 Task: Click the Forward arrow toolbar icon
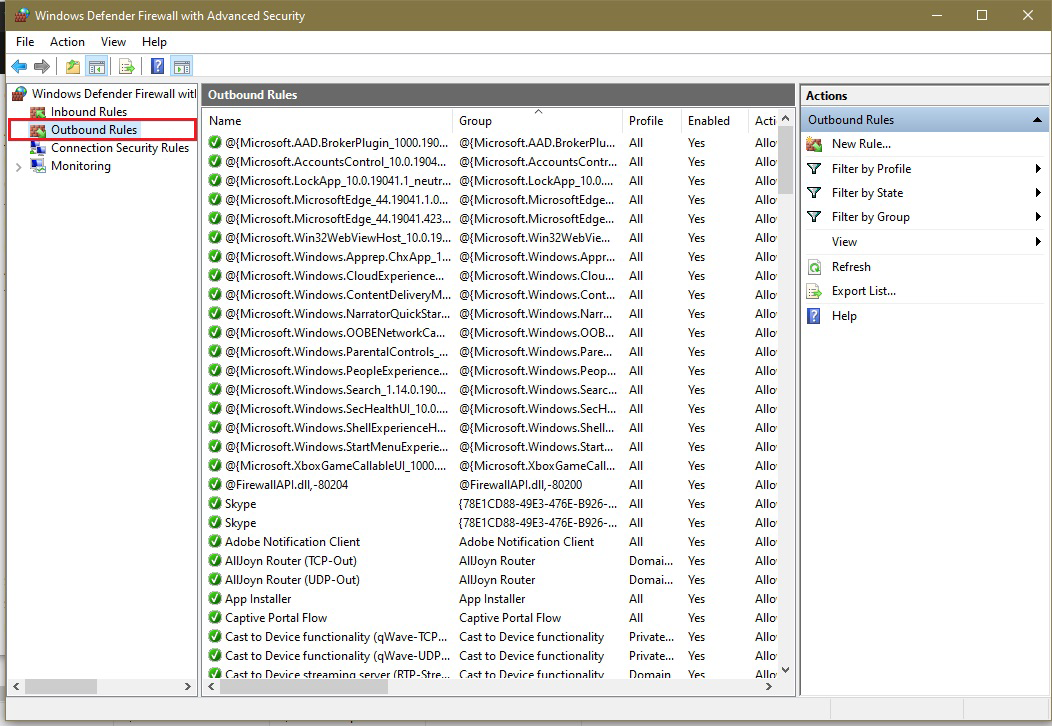(x=42, y=66)
